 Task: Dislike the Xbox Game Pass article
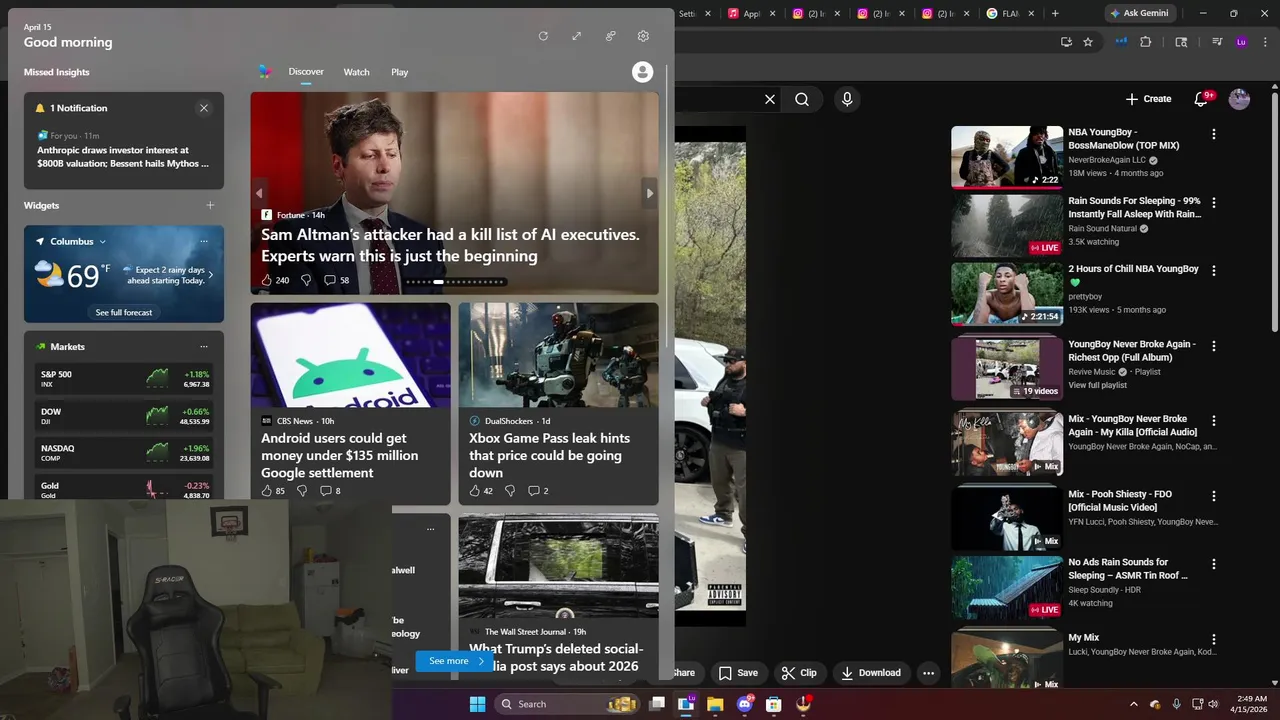coord(509,491)
